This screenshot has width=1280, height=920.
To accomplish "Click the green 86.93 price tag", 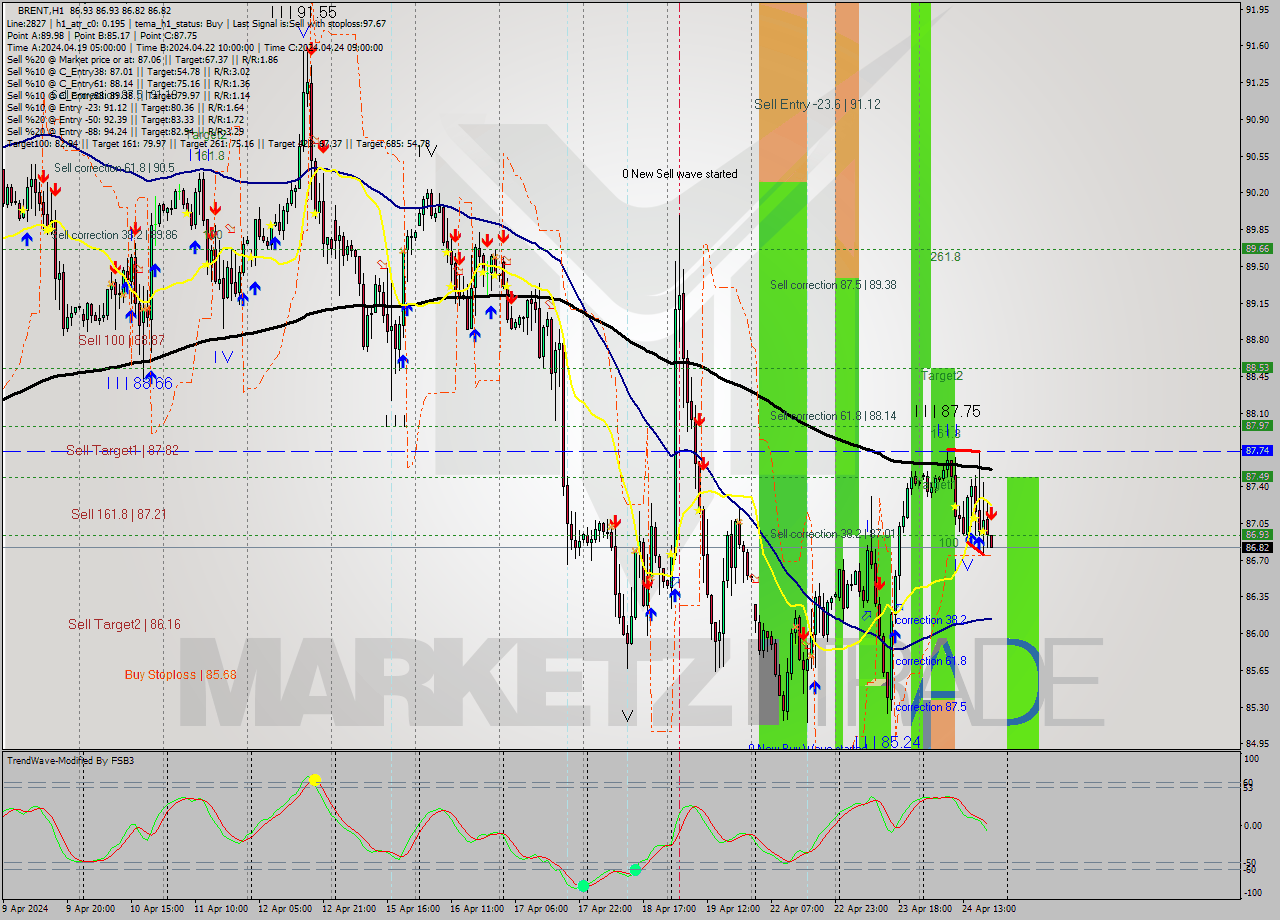I will tap(1257, 534).
